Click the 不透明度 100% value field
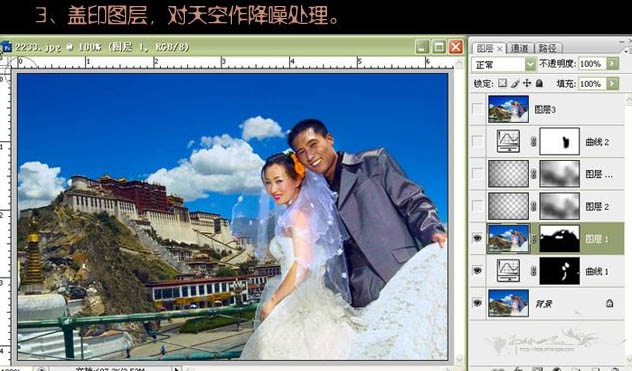632x371 pixels. (x=592, y=64)
